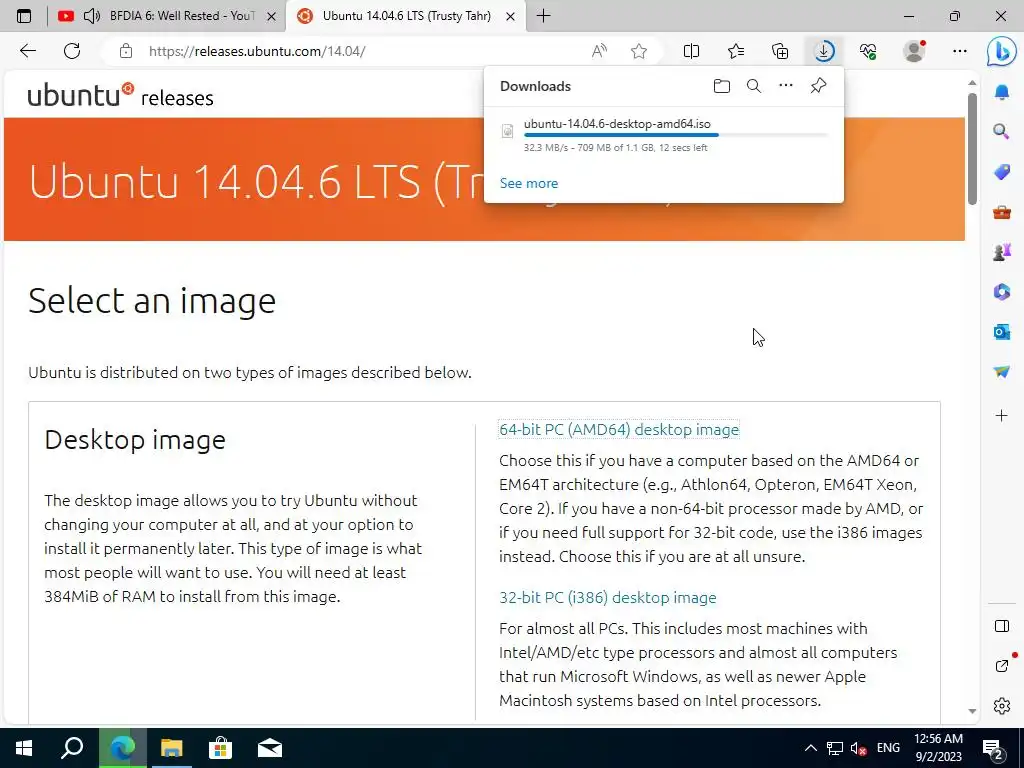1024x768 pixels.
Task: Add this page to favorites star
Action: coord(639,51)
